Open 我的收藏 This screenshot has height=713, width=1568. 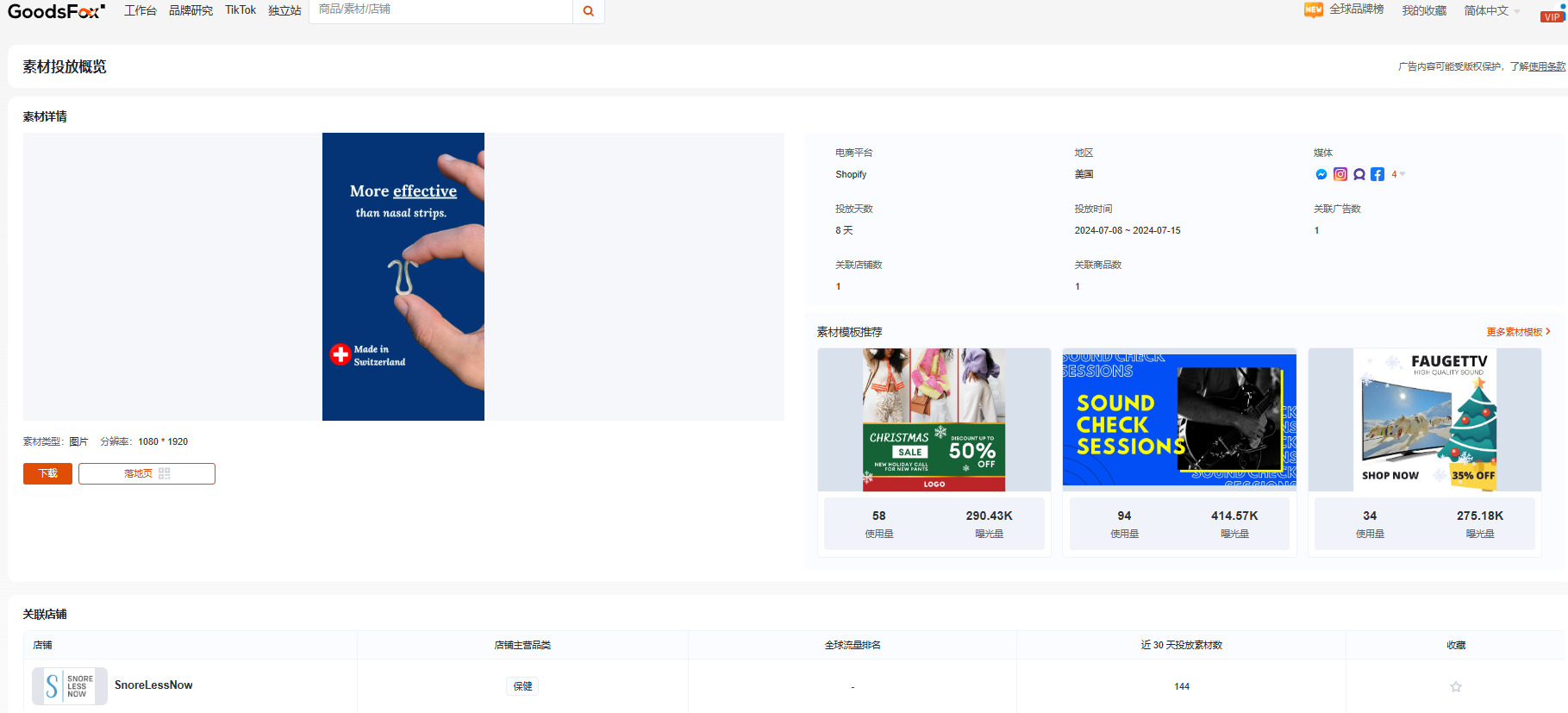point(1424,10)
